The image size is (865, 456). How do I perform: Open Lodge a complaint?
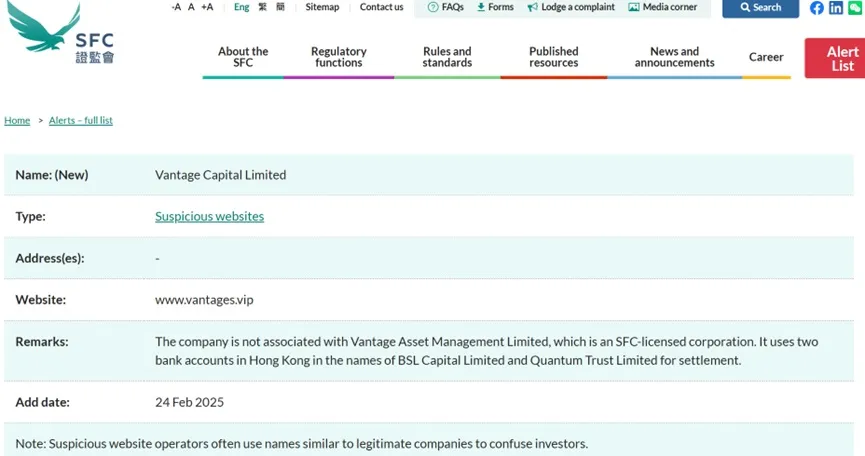tap(571, 7)
